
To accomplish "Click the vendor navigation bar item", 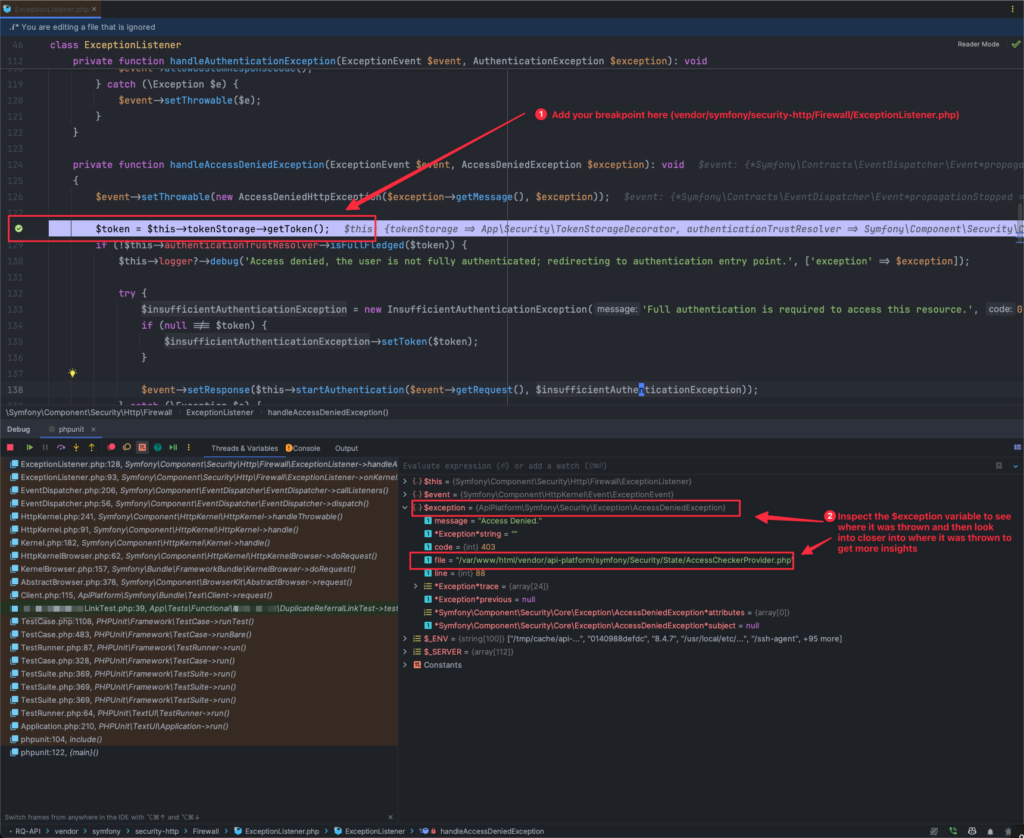I will (66, 831).
